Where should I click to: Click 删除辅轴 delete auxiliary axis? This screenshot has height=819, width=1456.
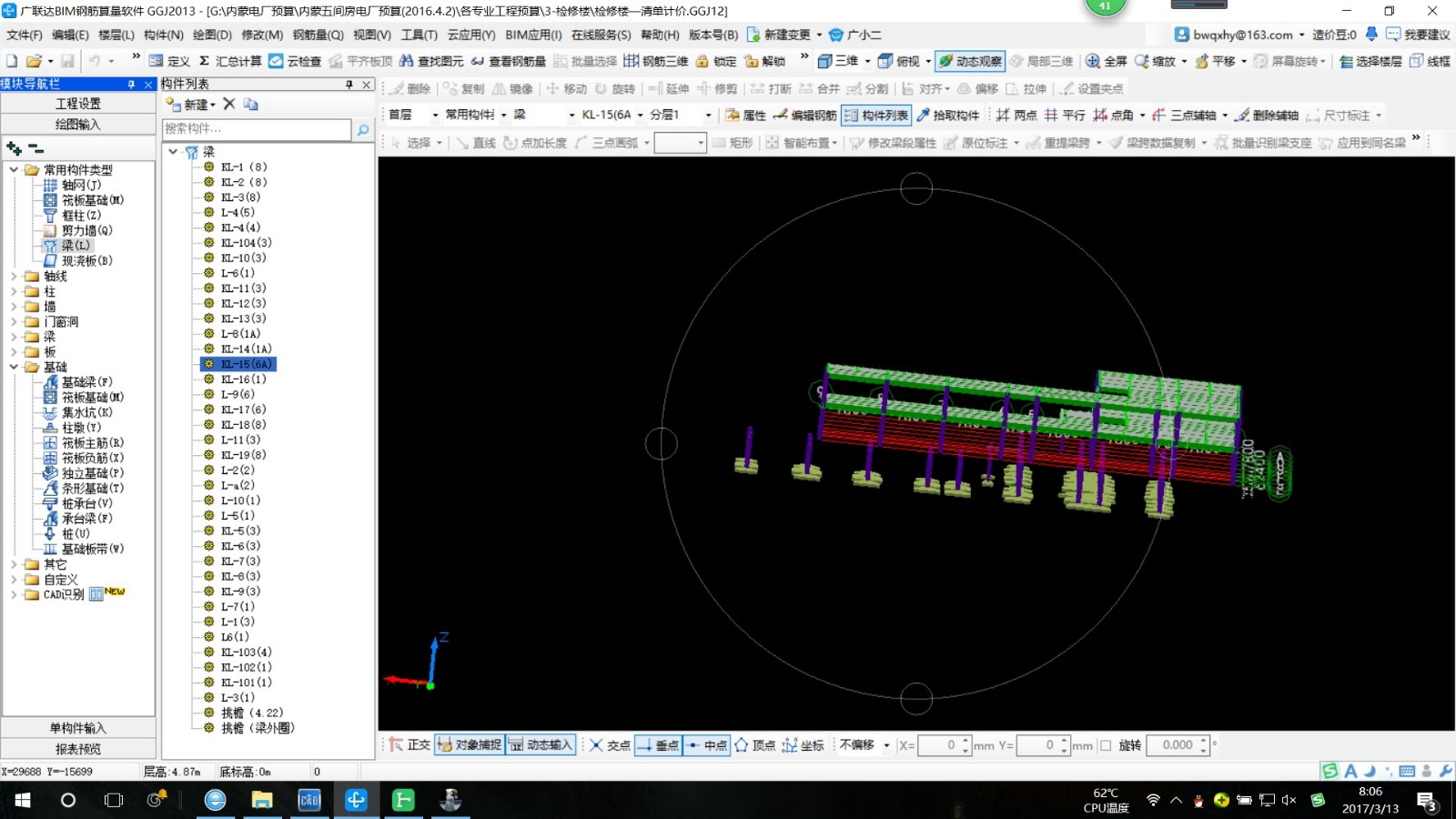tap(1267, 116)
